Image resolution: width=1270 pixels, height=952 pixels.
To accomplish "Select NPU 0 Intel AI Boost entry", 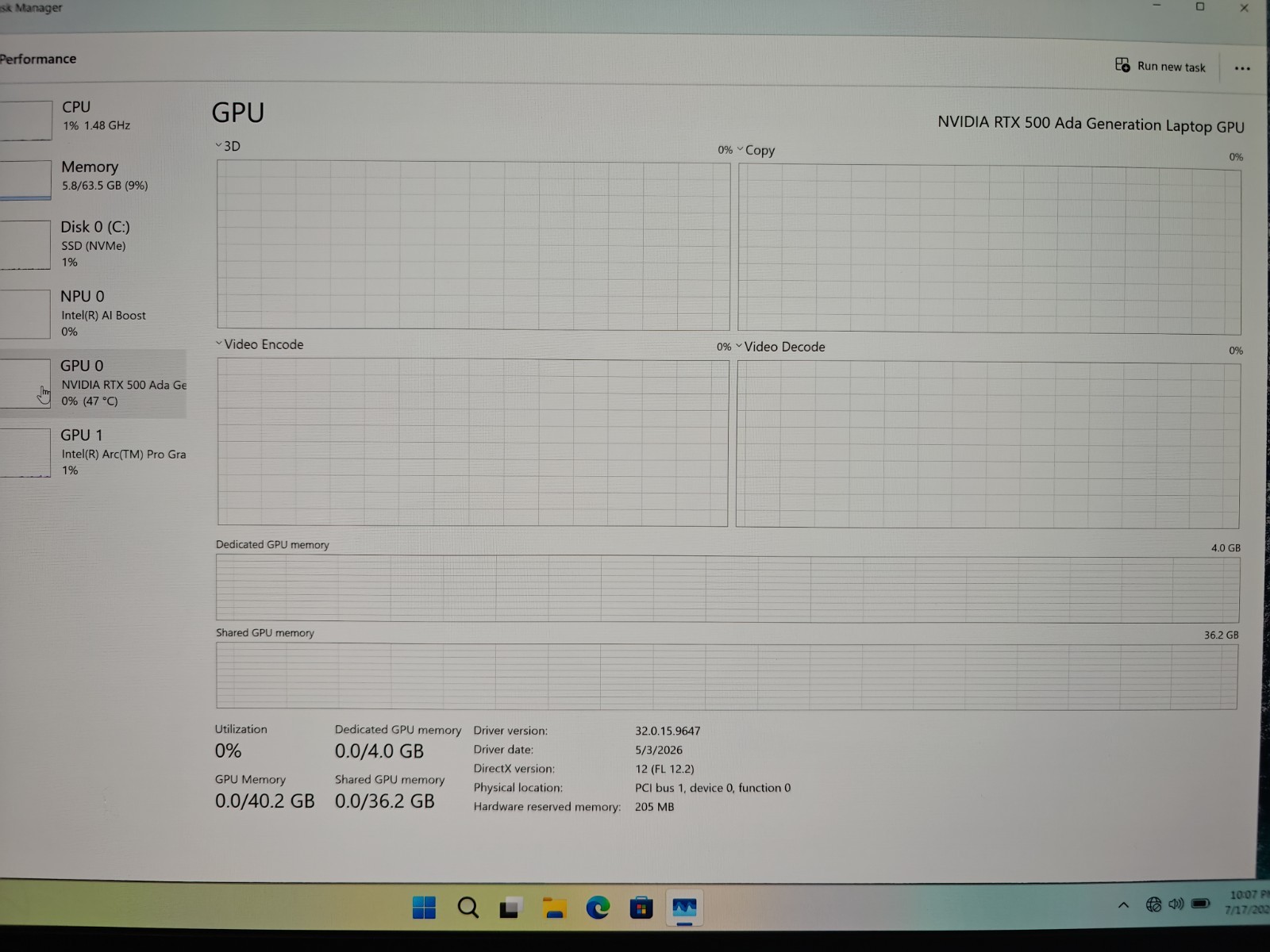I will pyautogui.click(x=92, y=313).
